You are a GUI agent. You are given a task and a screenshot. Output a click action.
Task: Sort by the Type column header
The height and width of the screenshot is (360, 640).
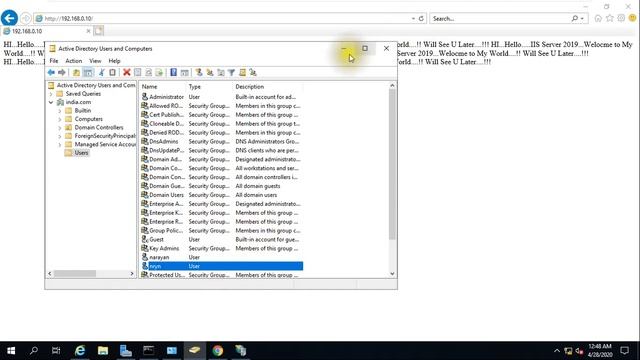(x=209, y=87)
